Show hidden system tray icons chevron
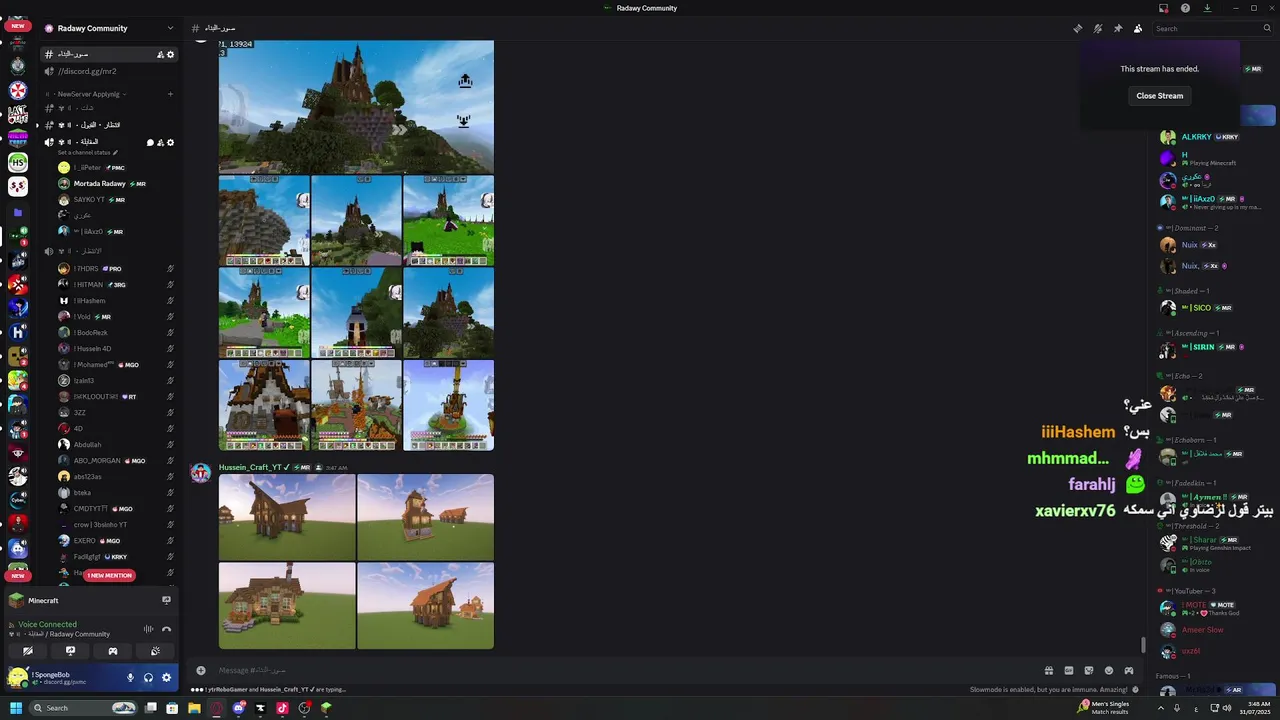Viewport: 1280px width, 720px height. tap(1160, 708)
